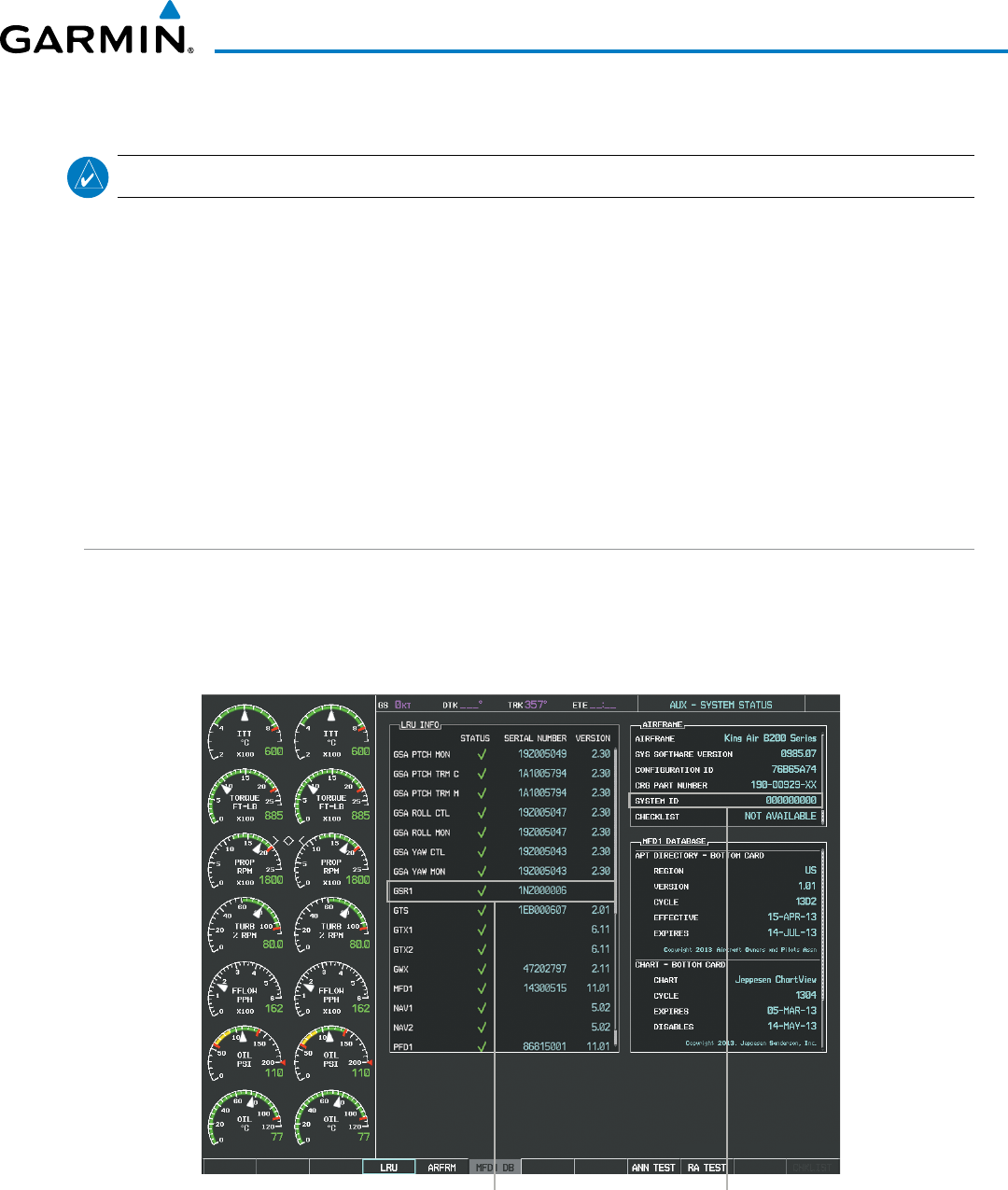Click the left TURB % RPM gauge

pyautogui.click(x=245, y=924)
